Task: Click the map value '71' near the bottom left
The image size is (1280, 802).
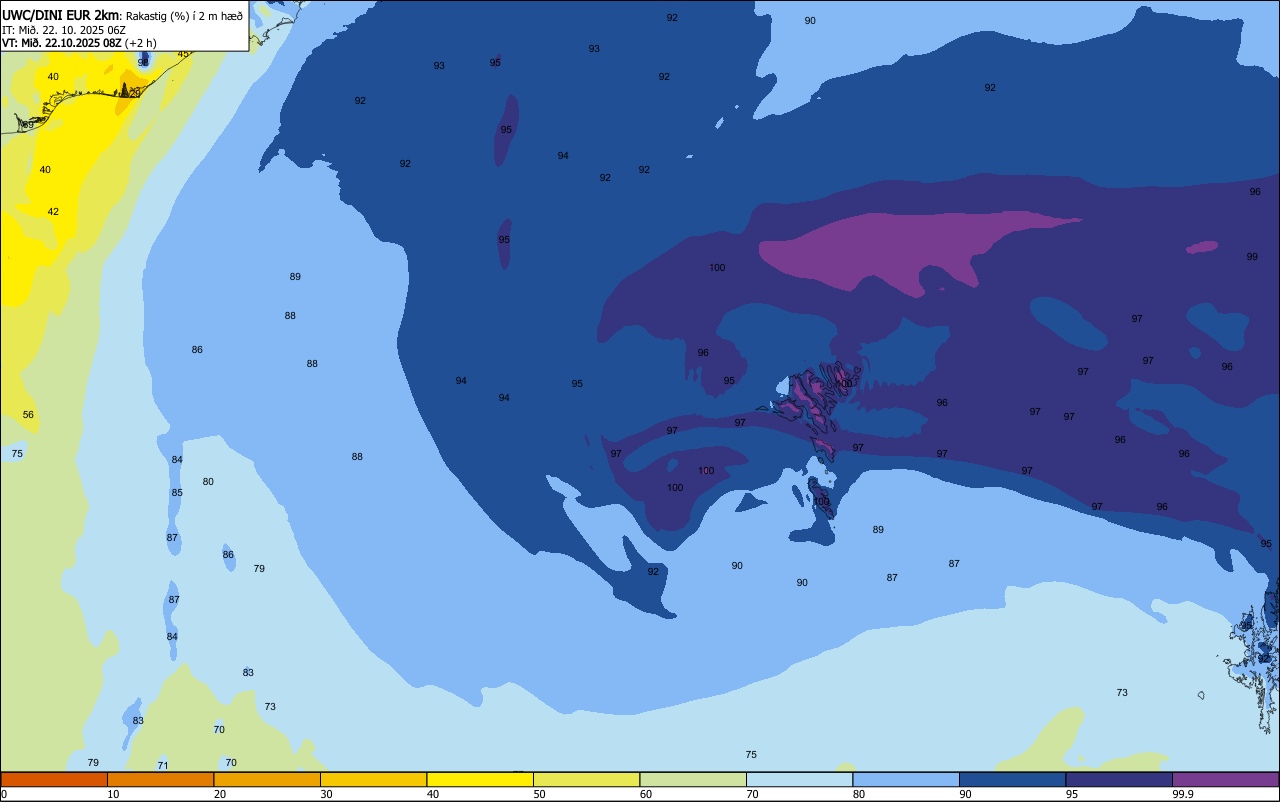Action: click(x=163, y=765)
